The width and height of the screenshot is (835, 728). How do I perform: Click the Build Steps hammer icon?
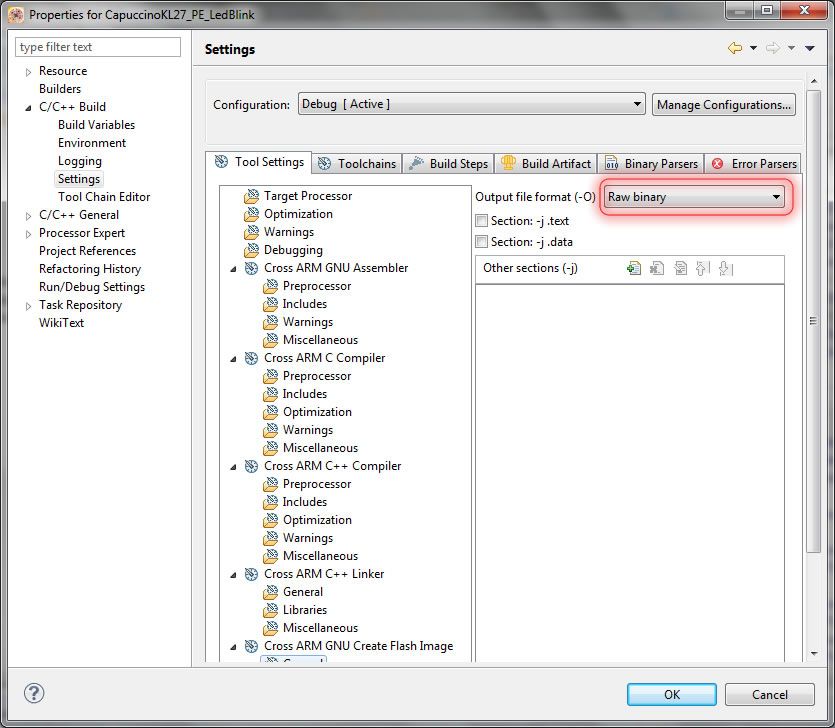[416, 163]
